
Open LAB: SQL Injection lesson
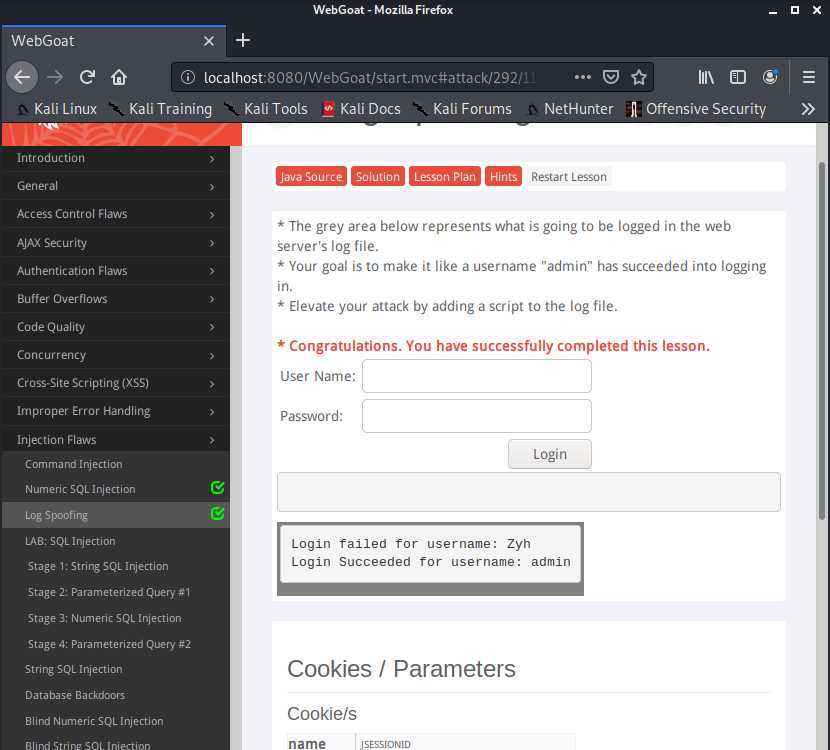[x=70, y=541]
